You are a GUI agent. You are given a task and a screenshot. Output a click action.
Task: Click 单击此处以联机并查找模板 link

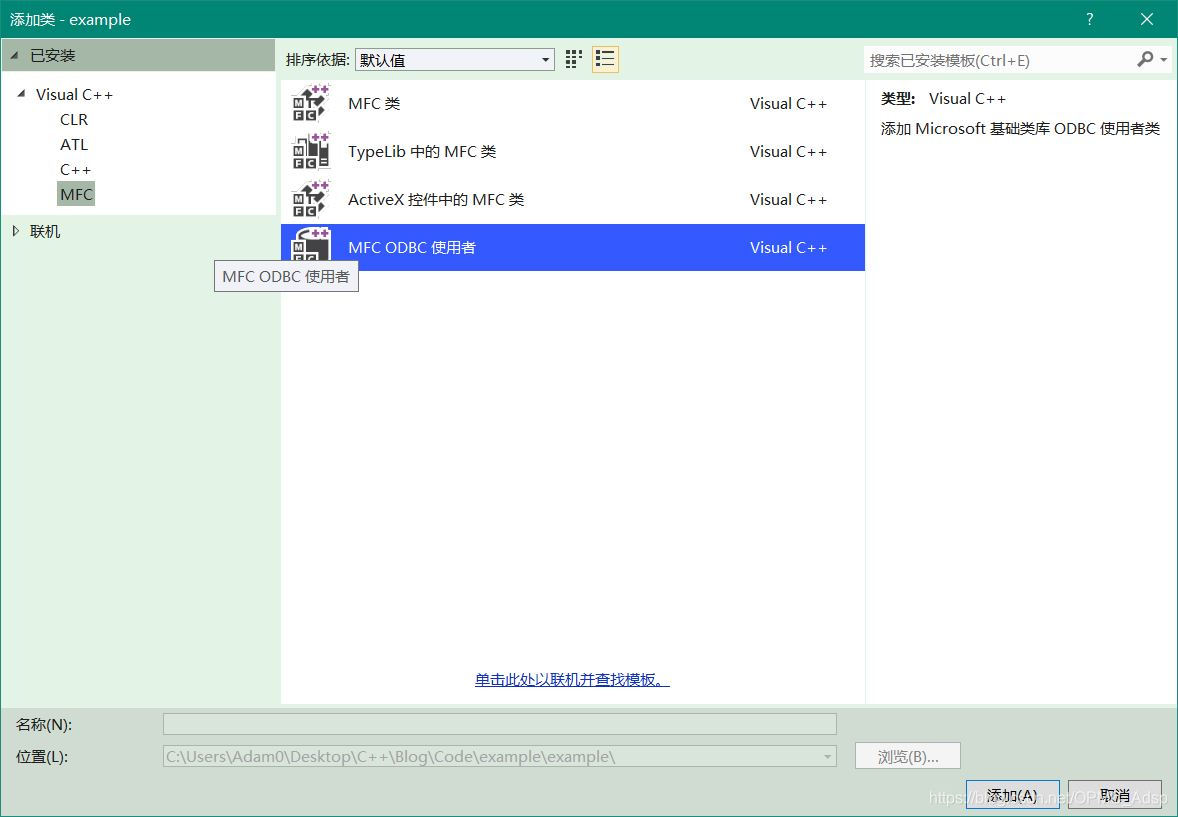[572, 680]
